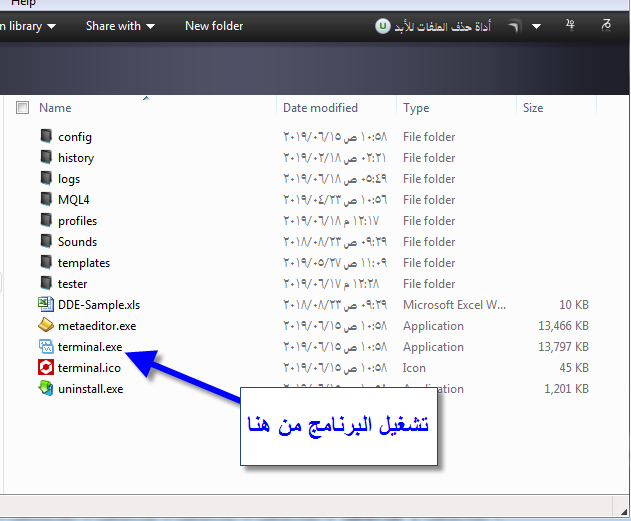This screenshot has height=521, width=631.
Task: Open the Include in library dropdown arrow
Action: (x=51, y=26)
